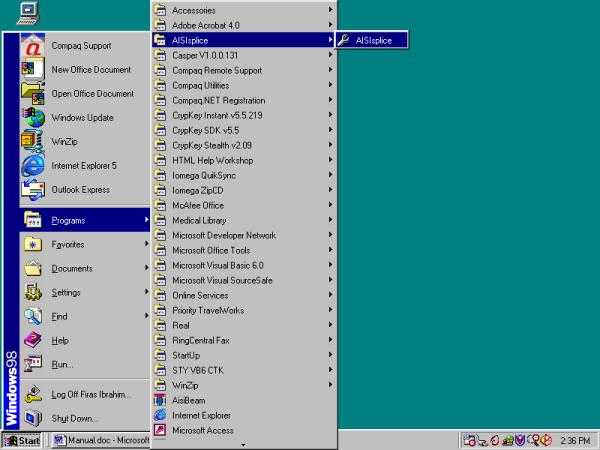Choose Shut Down from Start menu

coord(85,418)
